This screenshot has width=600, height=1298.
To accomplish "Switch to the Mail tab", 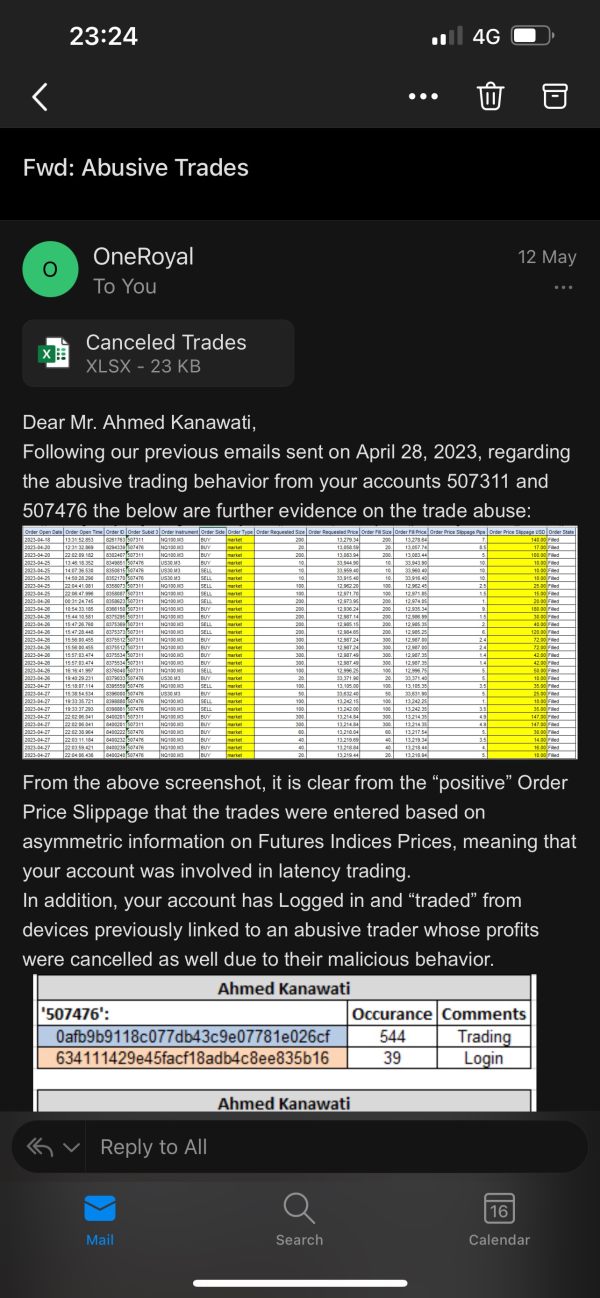I will coord(100,1219).
